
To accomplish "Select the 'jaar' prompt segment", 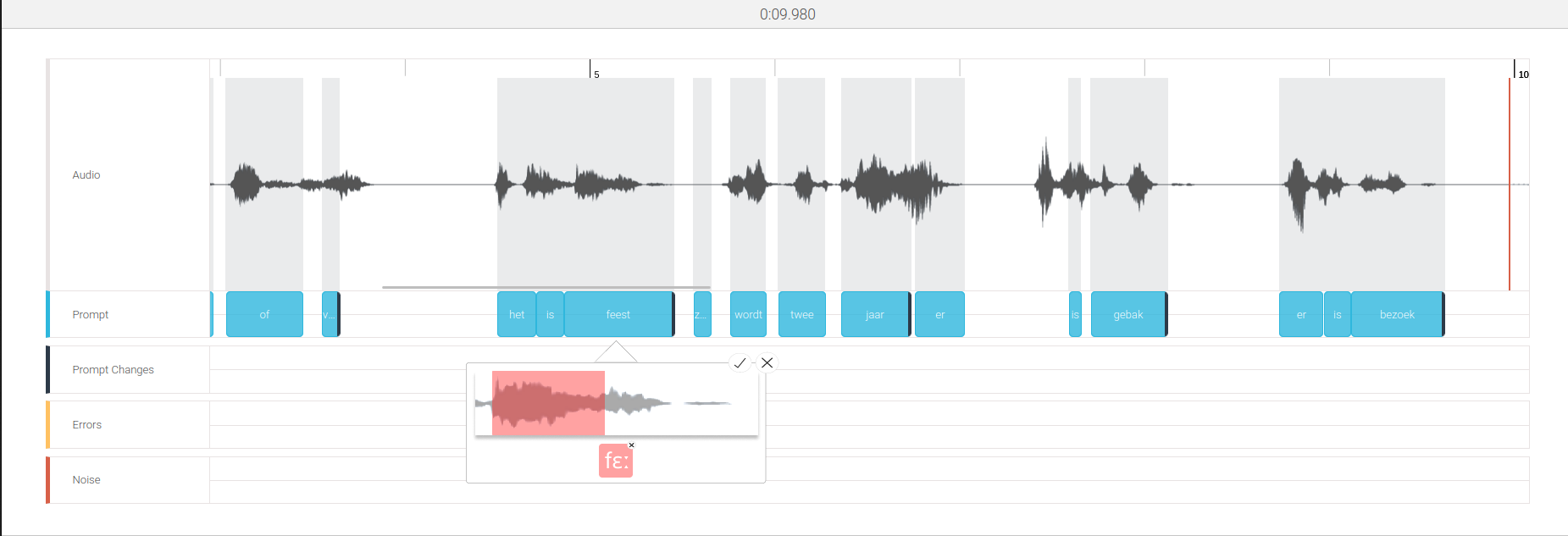I will (875, 314).
